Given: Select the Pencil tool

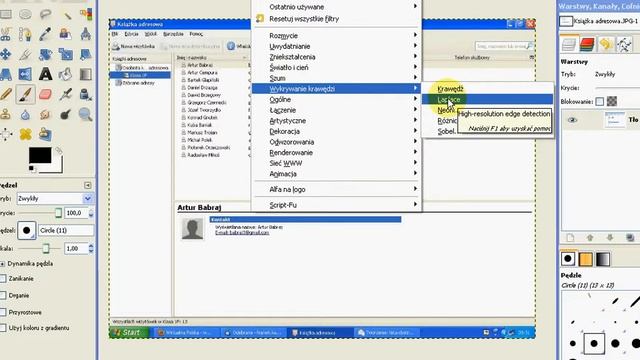Looking at the screenshot, I should point(5,94).
